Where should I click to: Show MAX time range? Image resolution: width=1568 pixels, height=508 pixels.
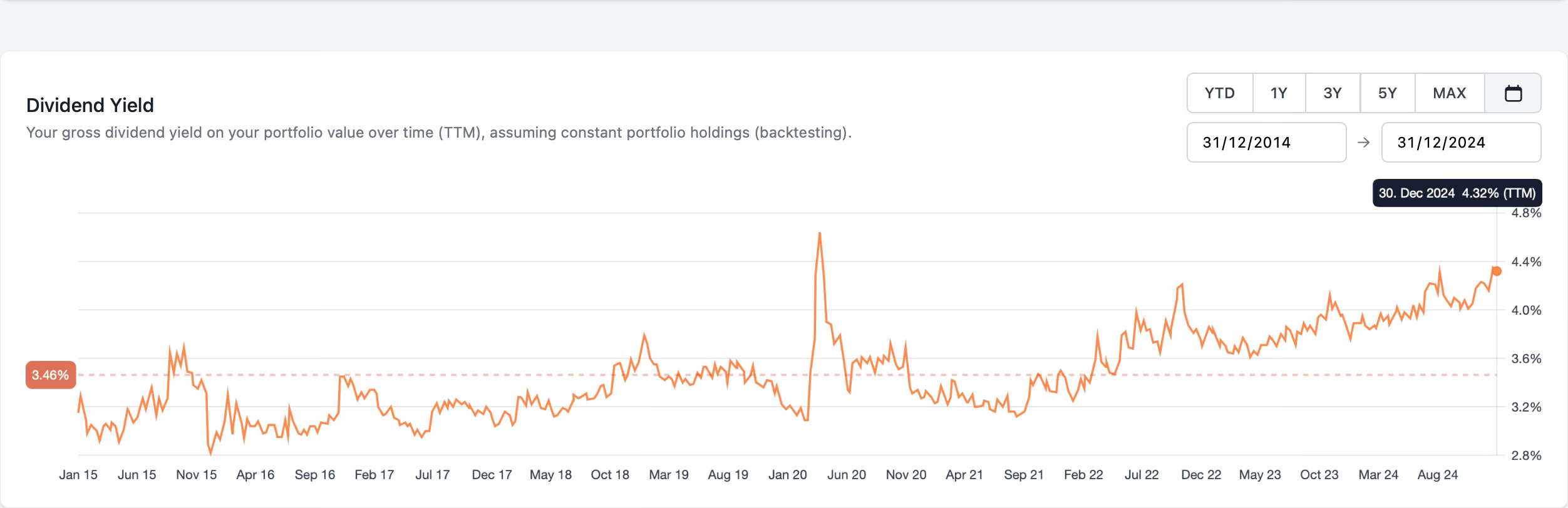tap(1450, 93)
